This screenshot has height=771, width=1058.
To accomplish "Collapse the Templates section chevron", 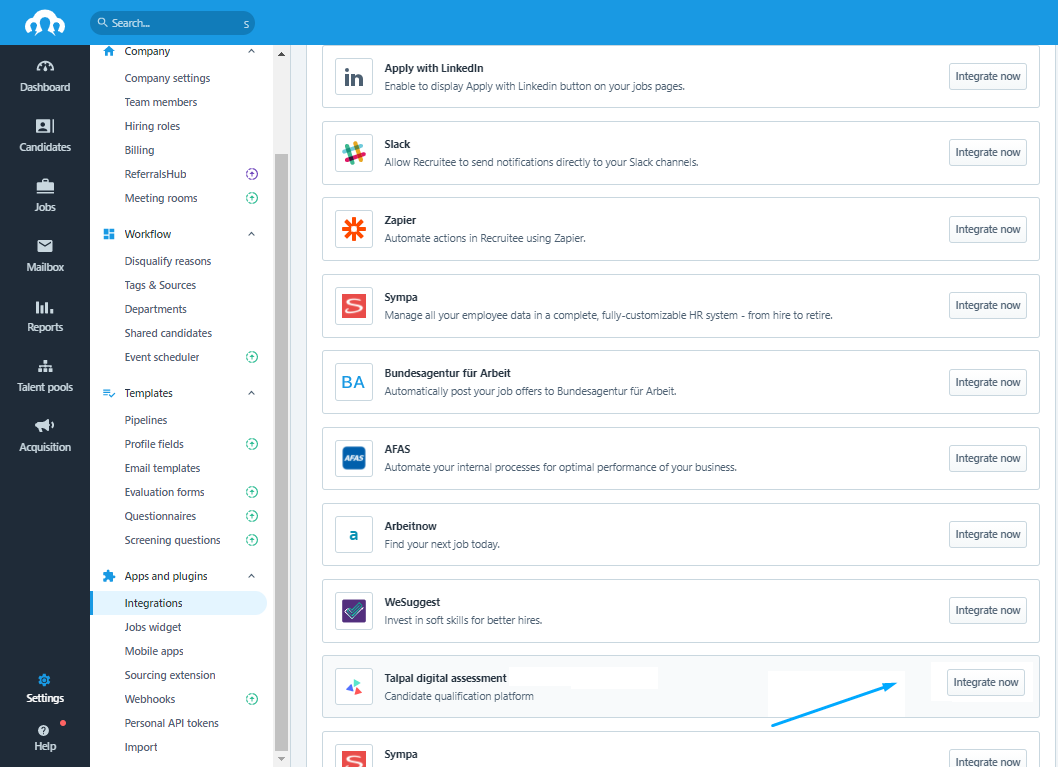I will [251, 393].
